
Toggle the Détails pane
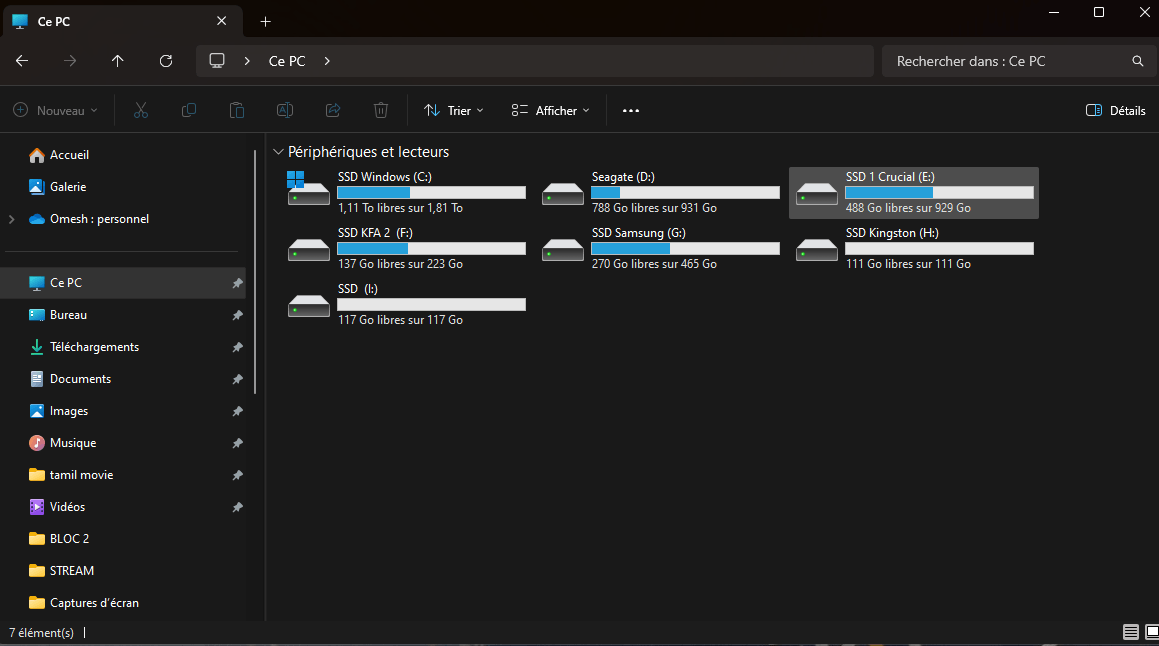[1115, 110]
